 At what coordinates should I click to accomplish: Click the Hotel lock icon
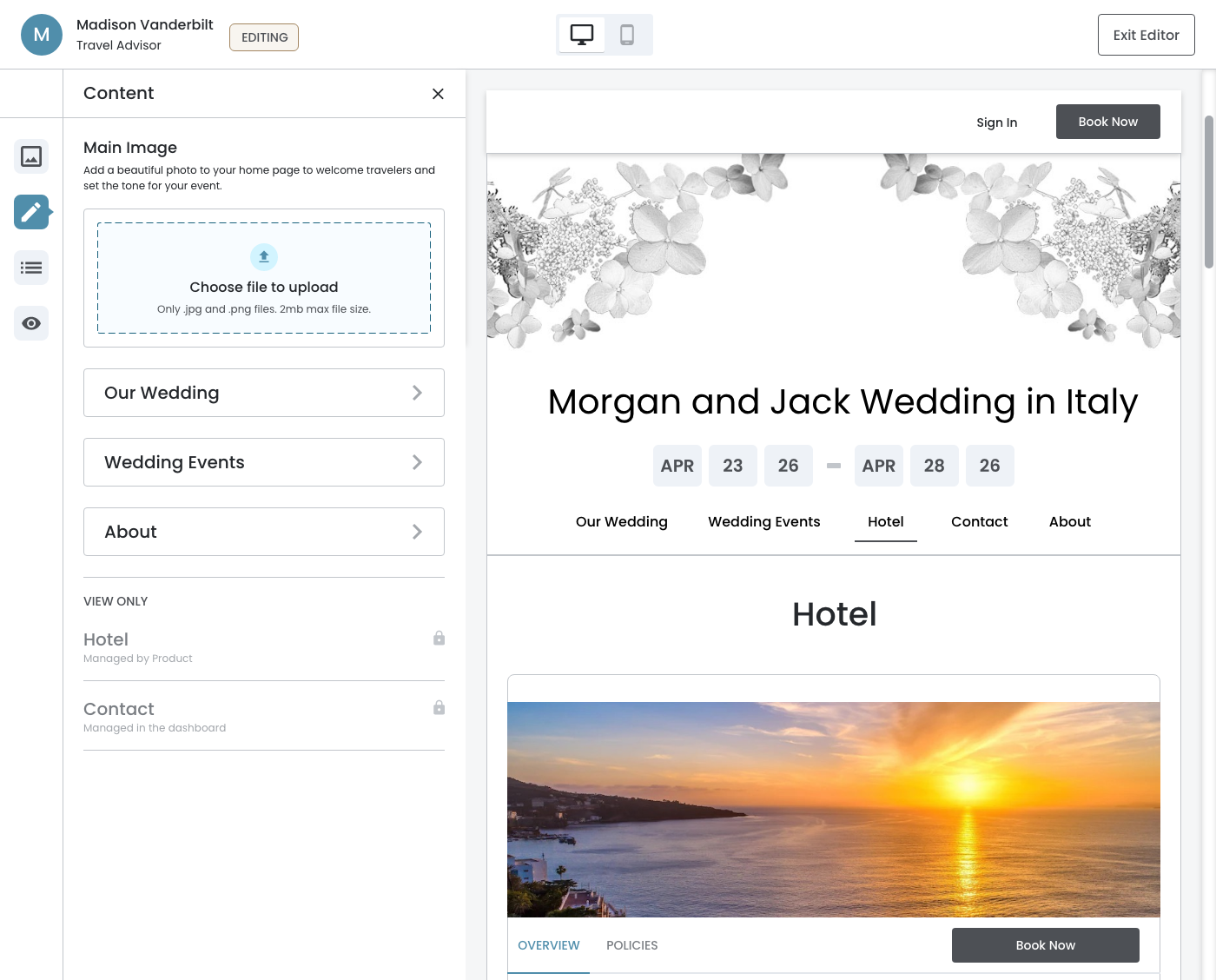tap(439, 639)
